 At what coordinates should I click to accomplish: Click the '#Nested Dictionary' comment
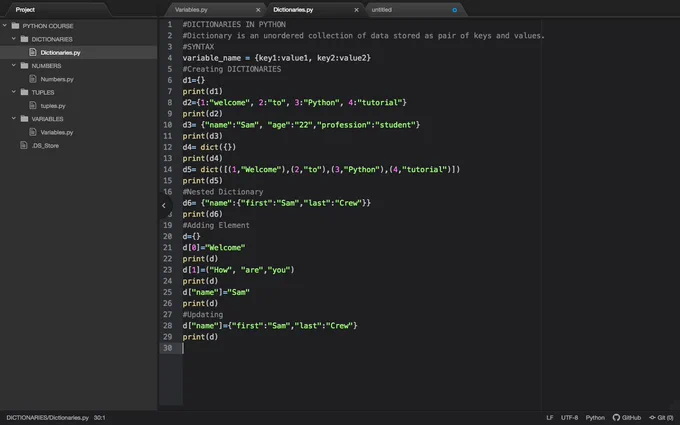coord(223,192)
